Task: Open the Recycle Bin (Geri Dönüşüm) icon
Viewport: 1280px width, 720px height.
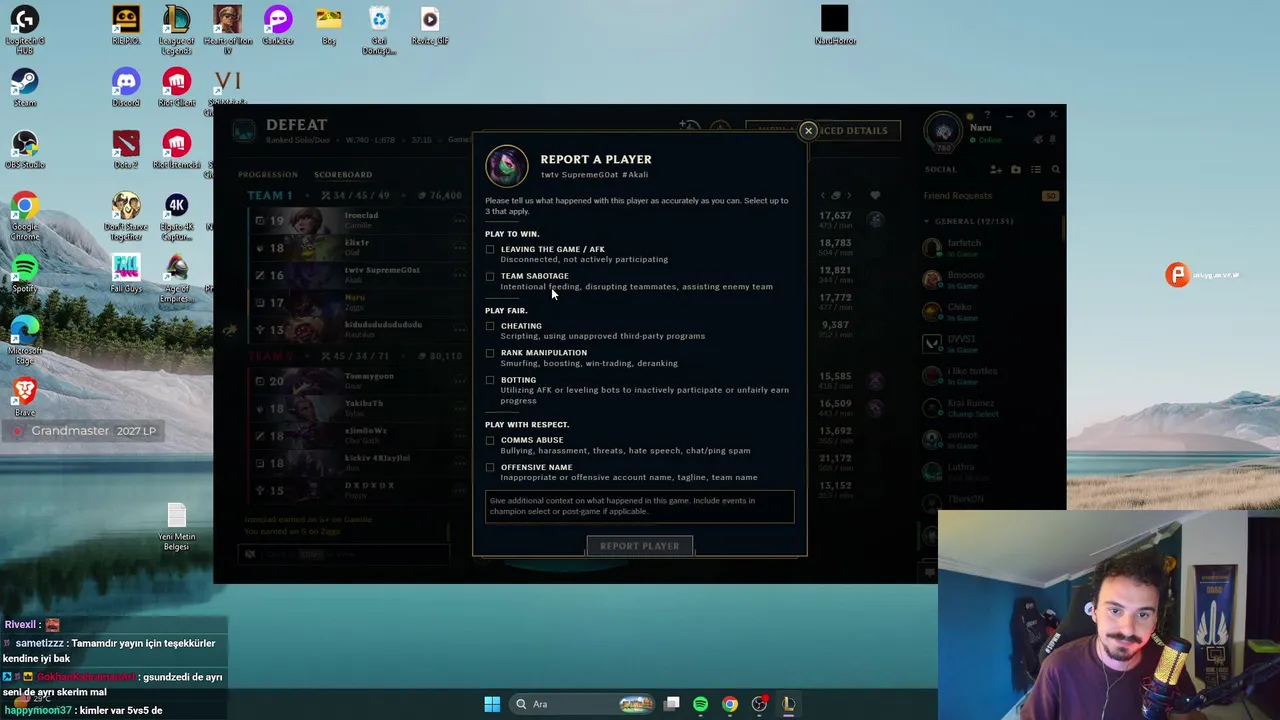Action: click(x=379, y=31)
